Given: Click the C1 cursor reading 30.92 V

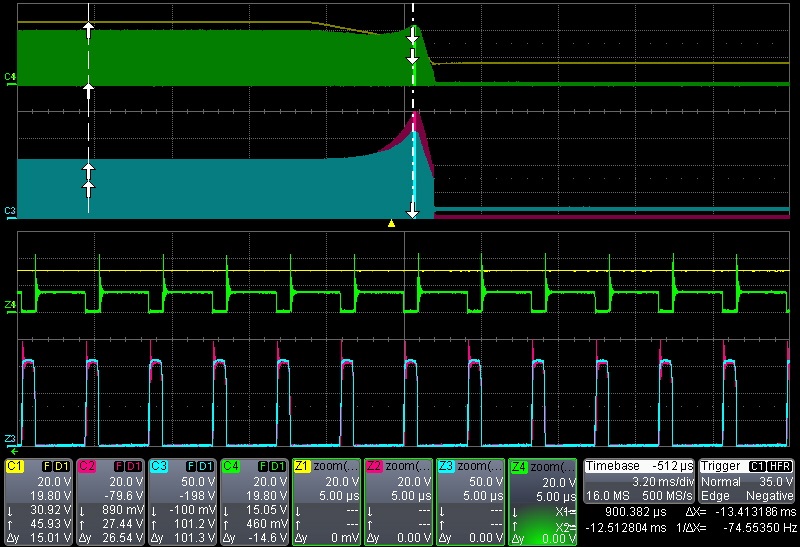Looking at the screenshot, I should click(51, 510).
